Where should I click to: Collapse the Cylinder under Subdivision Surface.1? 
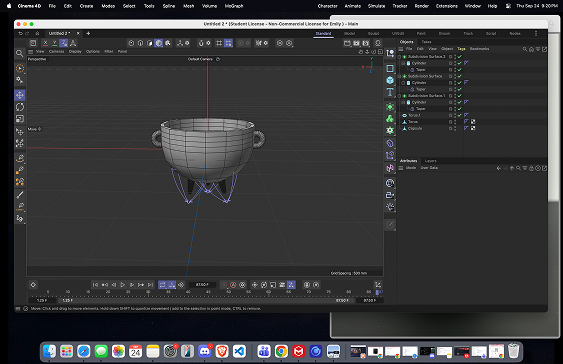coord(403,102)
